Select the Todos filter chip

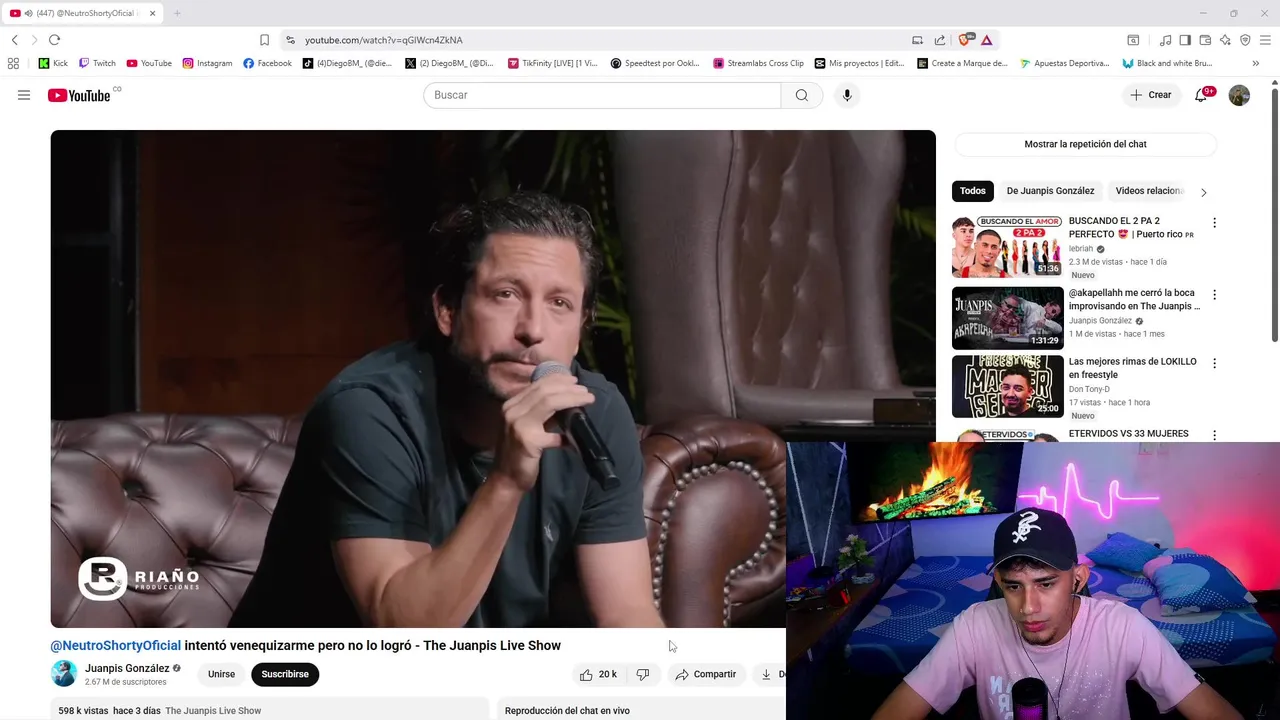pos(973,191)
